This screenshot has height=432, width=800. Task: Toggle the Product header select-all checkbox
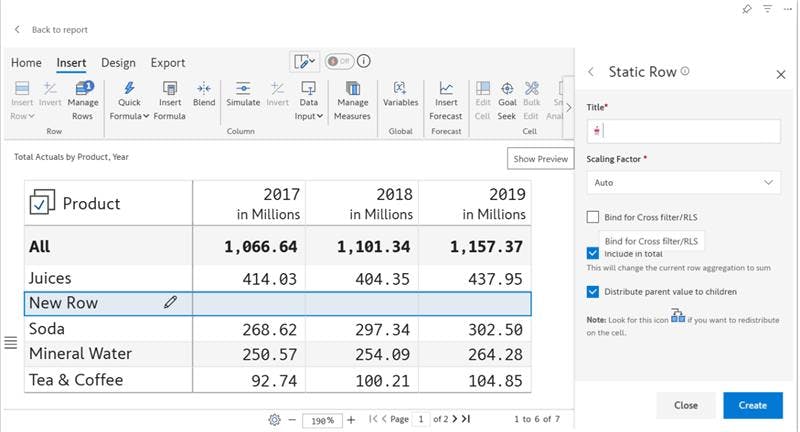click(41, 202)
